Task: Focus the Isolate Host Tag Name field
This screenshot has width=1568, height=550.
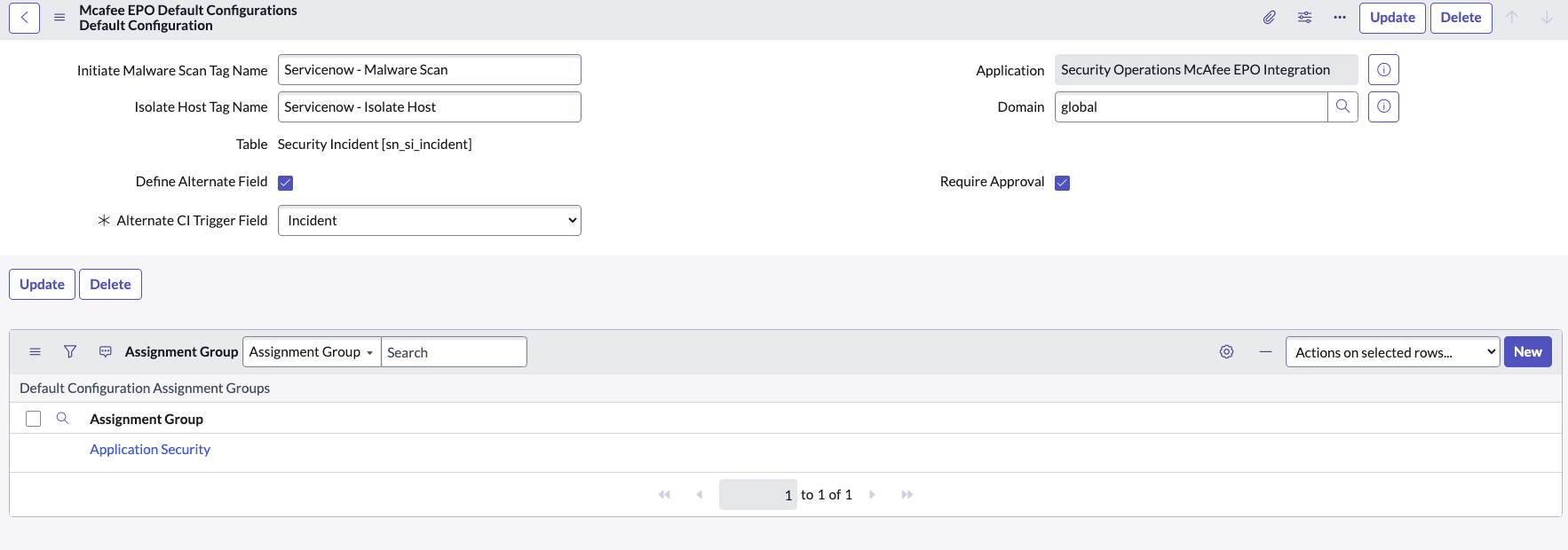Action: click(x=430, y=107)
